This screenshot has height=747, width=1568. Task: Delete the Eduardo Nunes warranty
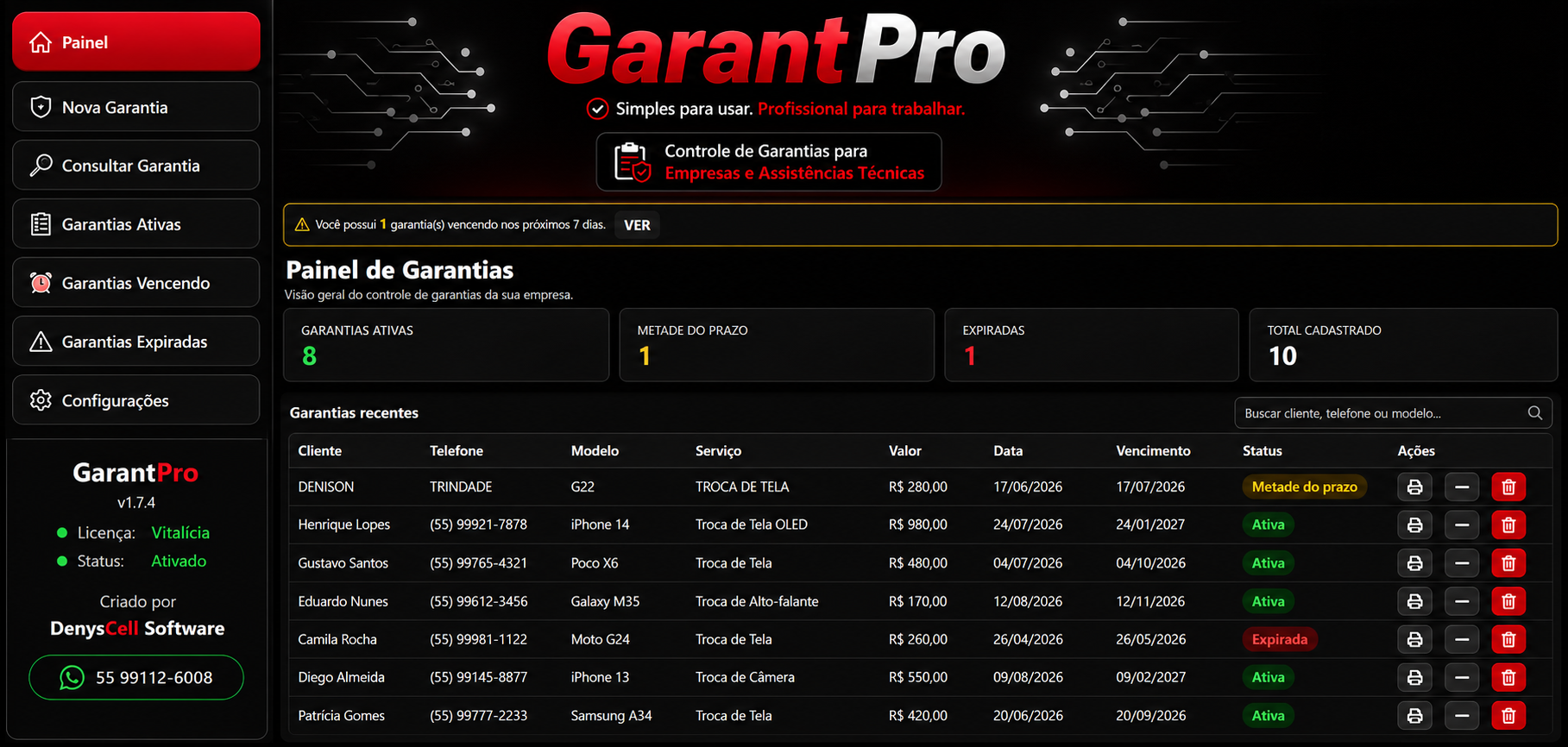(x=1508, y=601)
